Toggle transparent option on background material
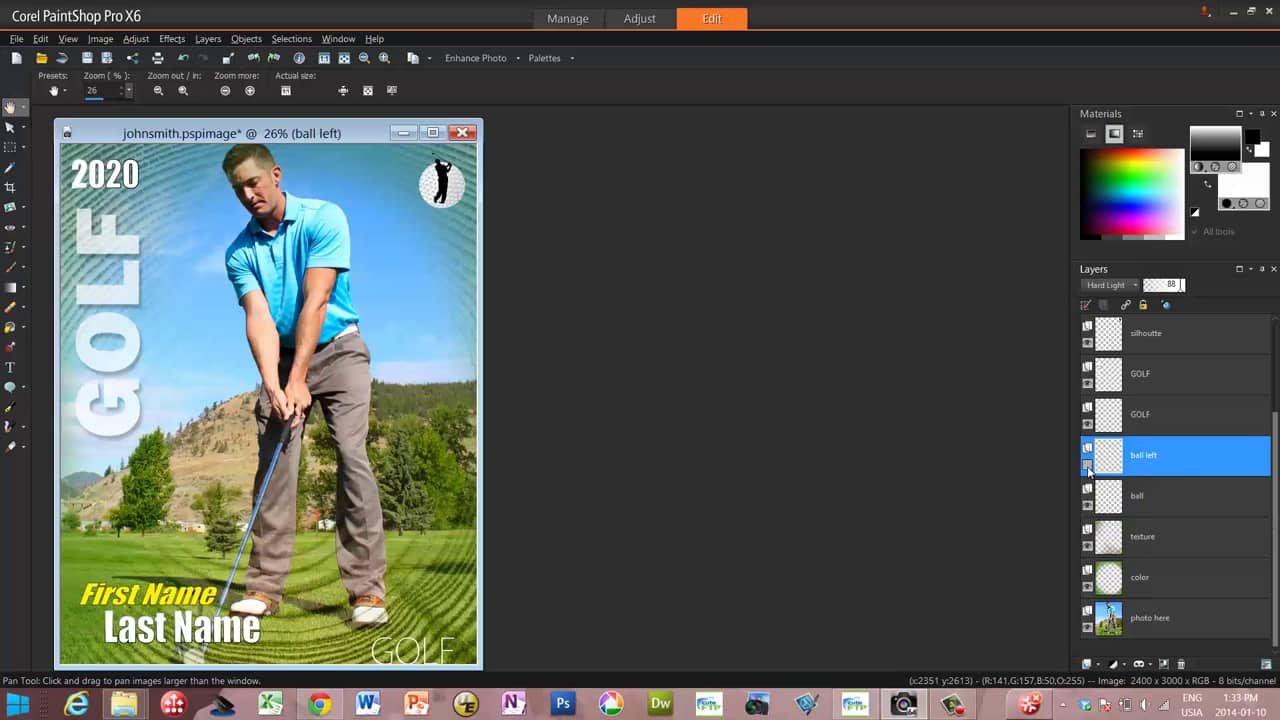1280x720 pixels. point(1259,203)
